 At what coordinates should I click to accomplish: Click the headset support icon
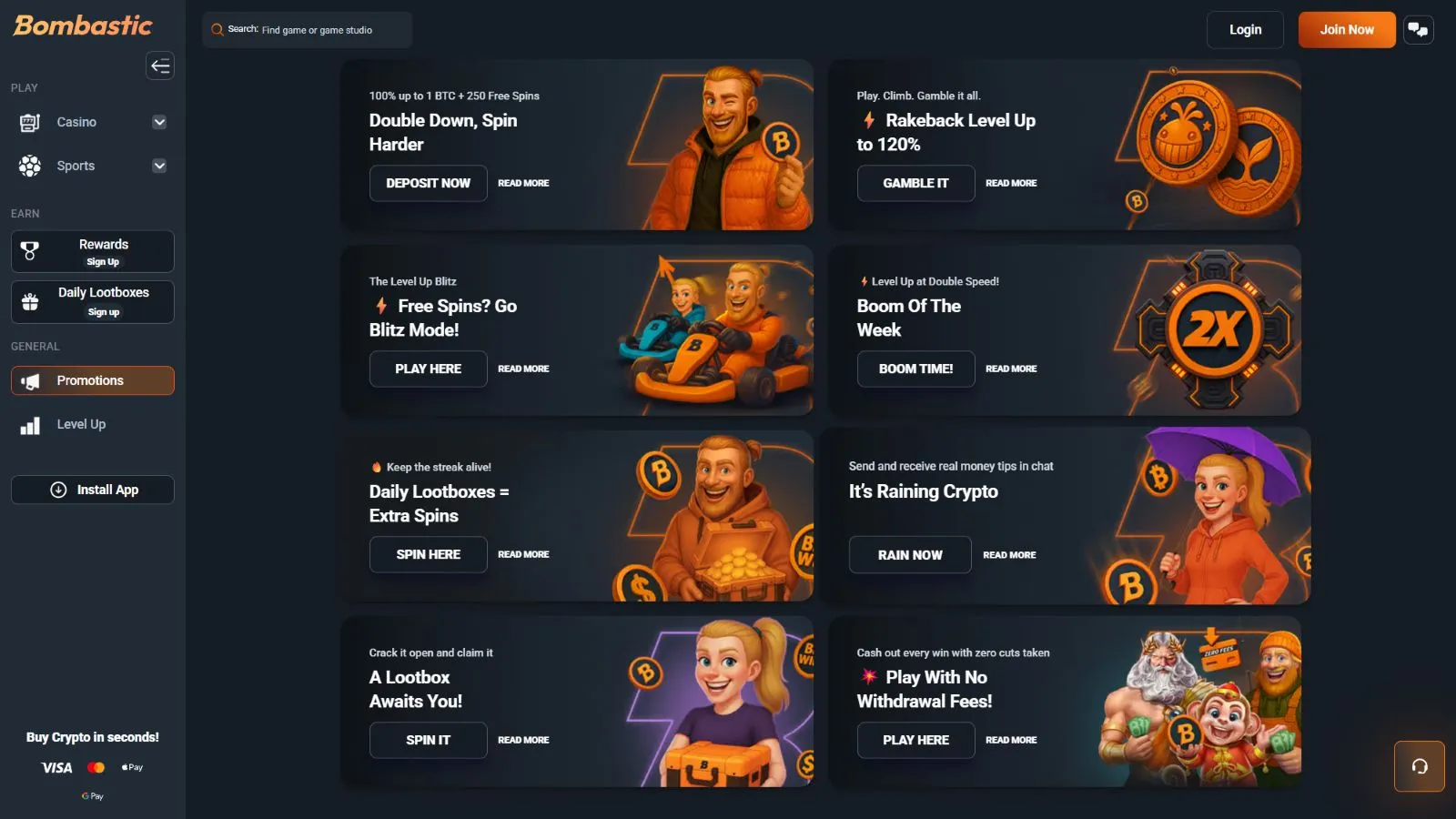pyautogui.click(x=1420, y=766)
